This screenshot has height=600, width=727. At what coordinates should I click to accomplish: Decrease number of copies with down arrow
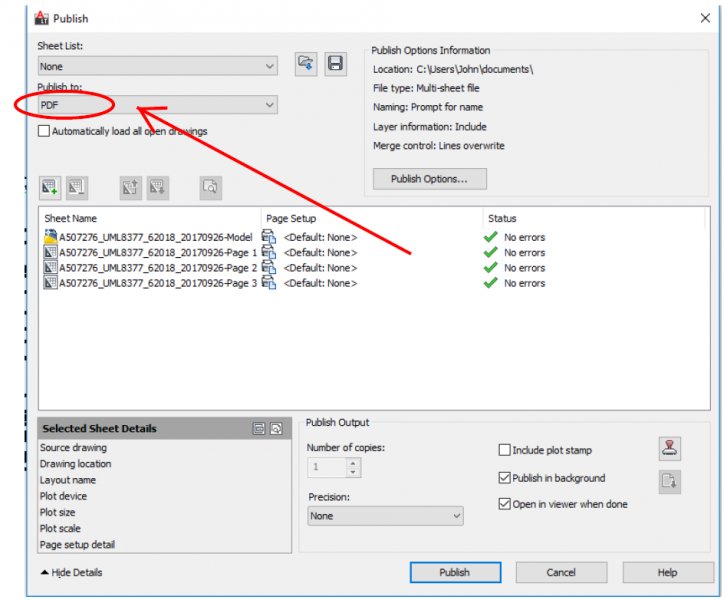tap(353, 472)
